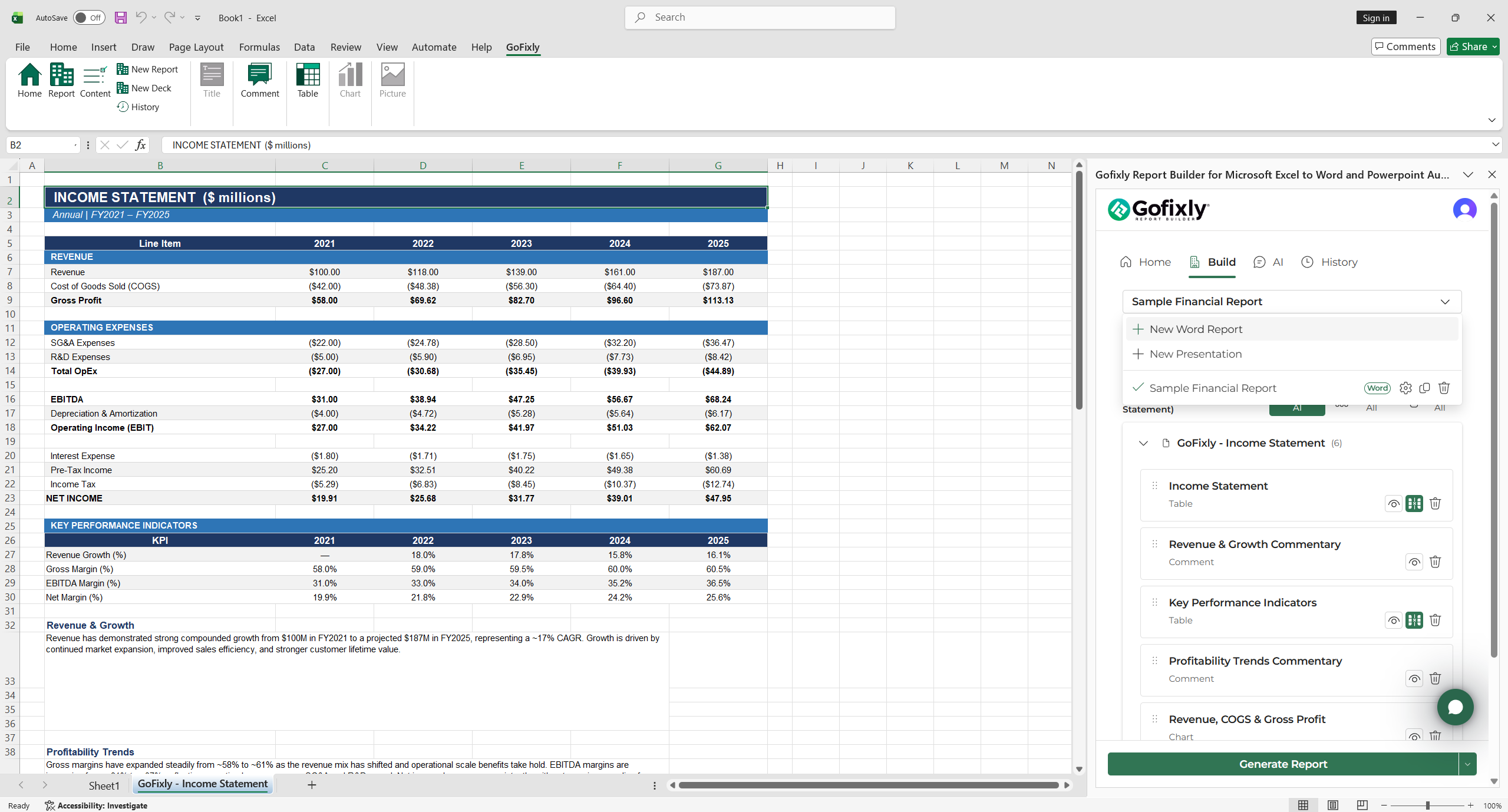The width and height of the screenshot is (1508, 812).
Task: Open the Sample Financial Report dropdown
Action: (1292, 301)
